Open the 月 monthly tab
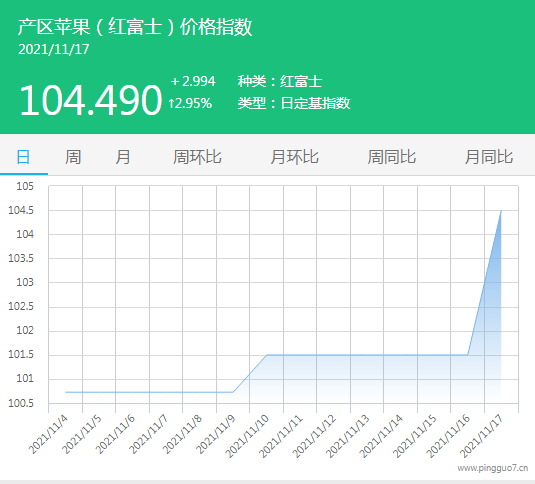This screenshot has width=535, height=484. [x=122, y=157]
